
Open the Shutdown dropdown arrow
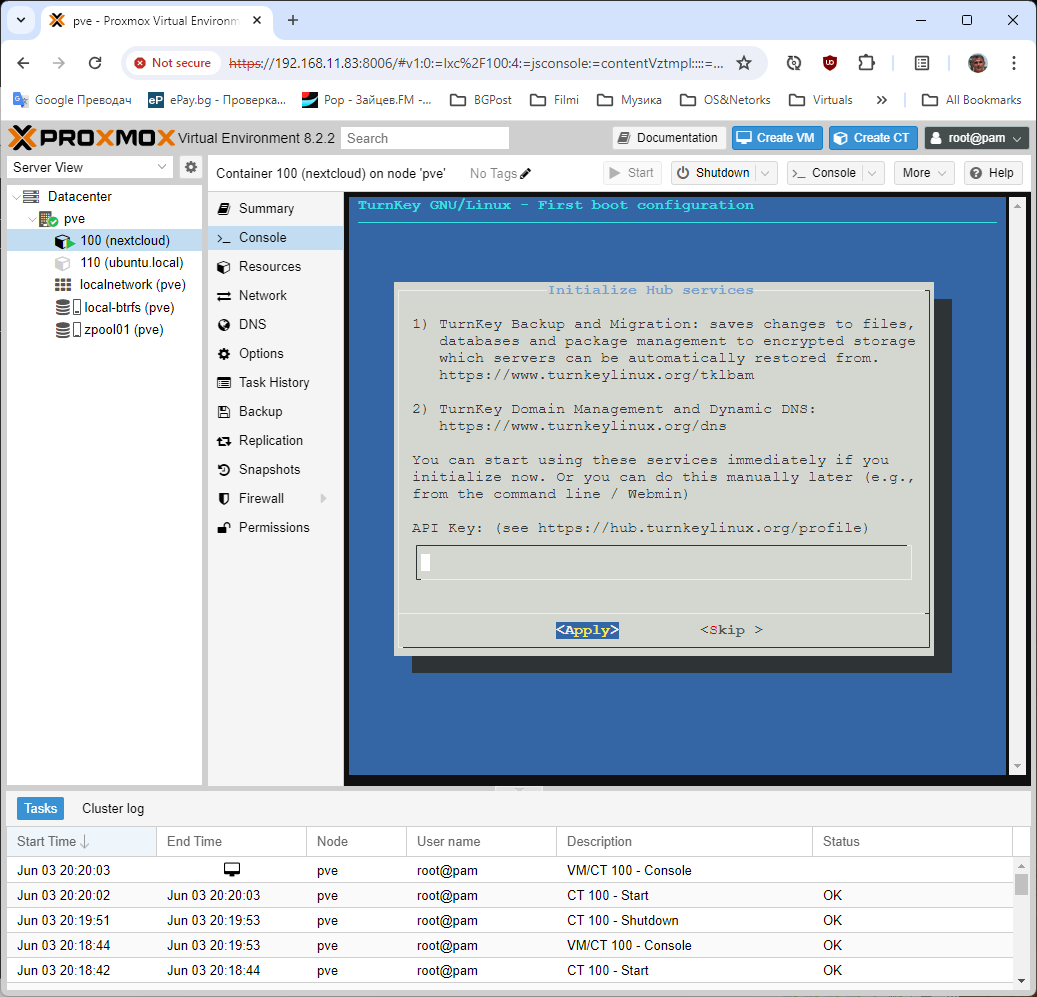coord(766,173)
